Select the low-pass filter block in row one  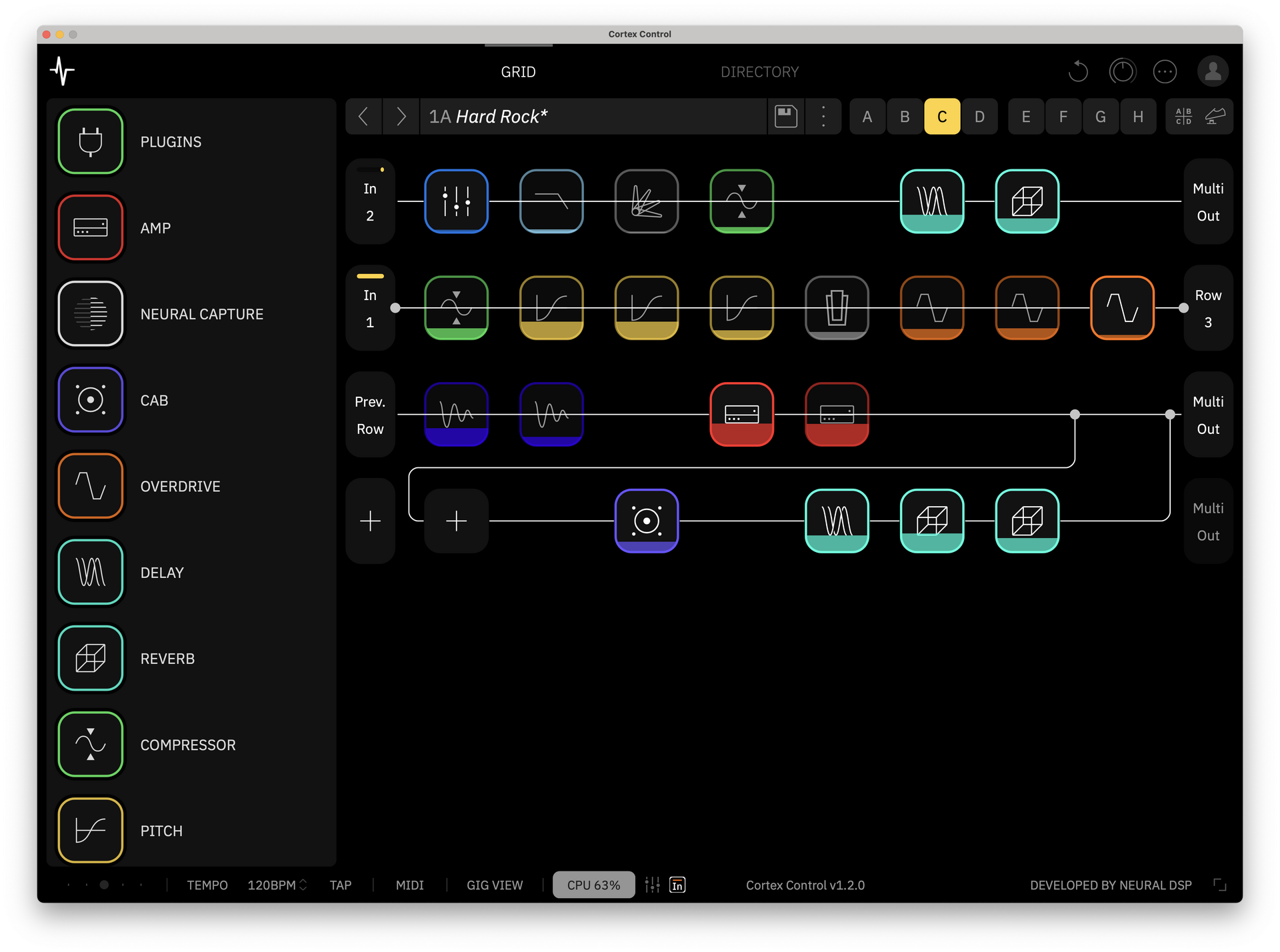pos(551,201)
